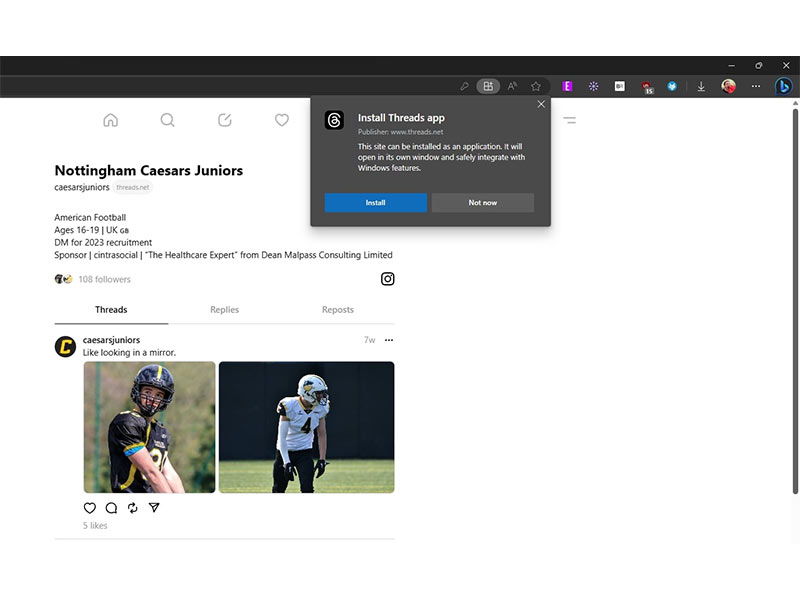Click the Nottingham Caesars Juniors heading
The width and height of the screenshot is (800, 600).
pyautogui.click(x=149, y=170)
